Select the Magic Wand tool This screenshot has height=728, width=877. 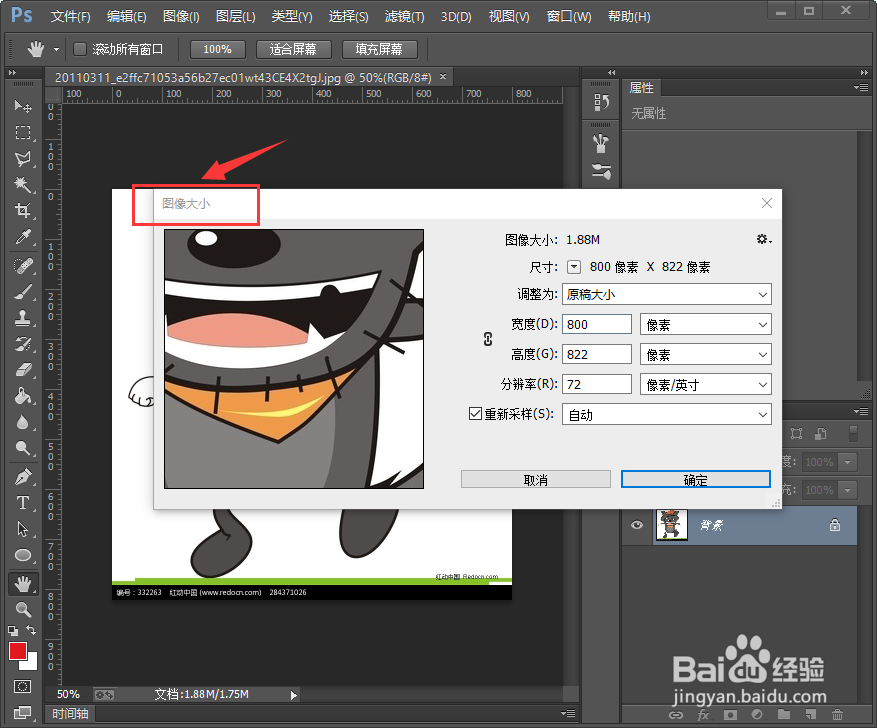pyautogui.click(x=23, y=185)
